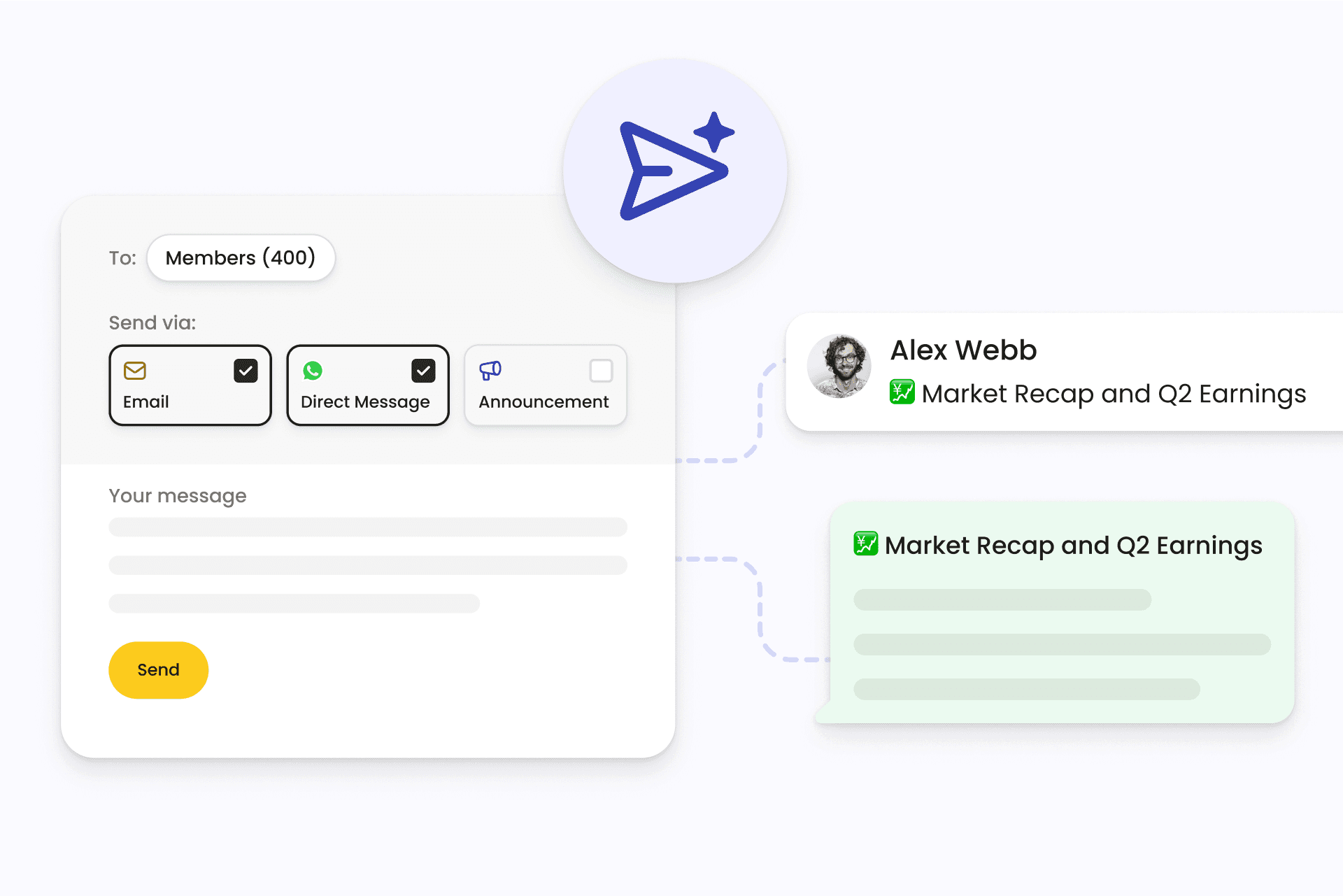
Task: Click the Alex Webb name text
Action: pyautogui.click(x=963, y=350)
